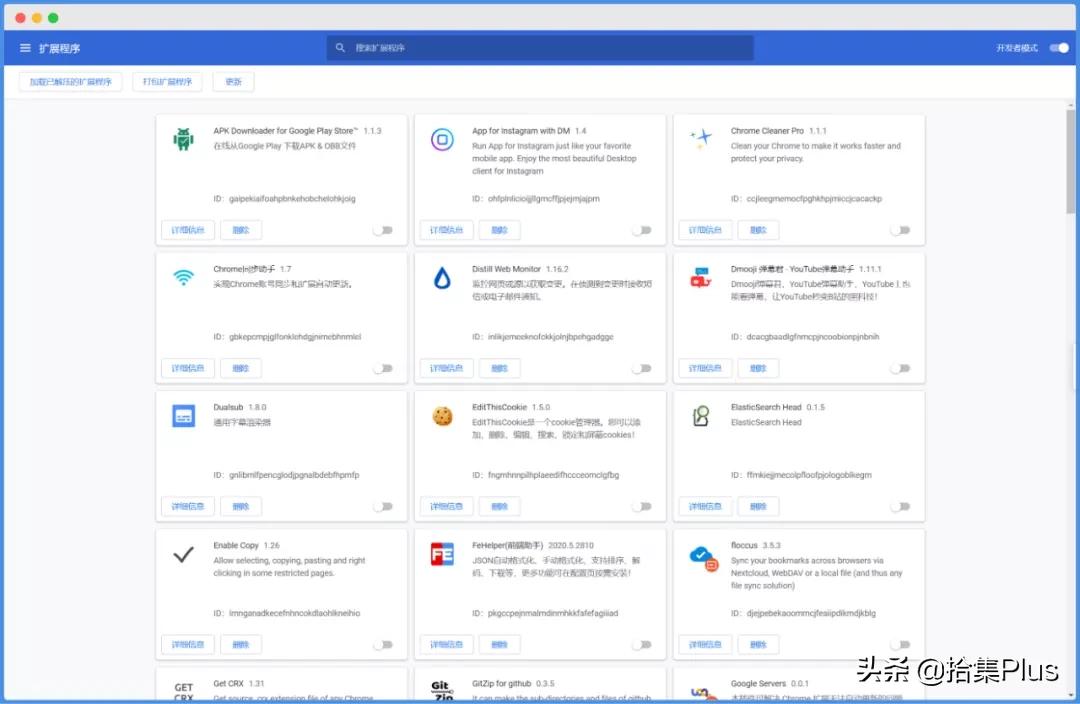Open details for Dmooji extension

tap(705, 369)
